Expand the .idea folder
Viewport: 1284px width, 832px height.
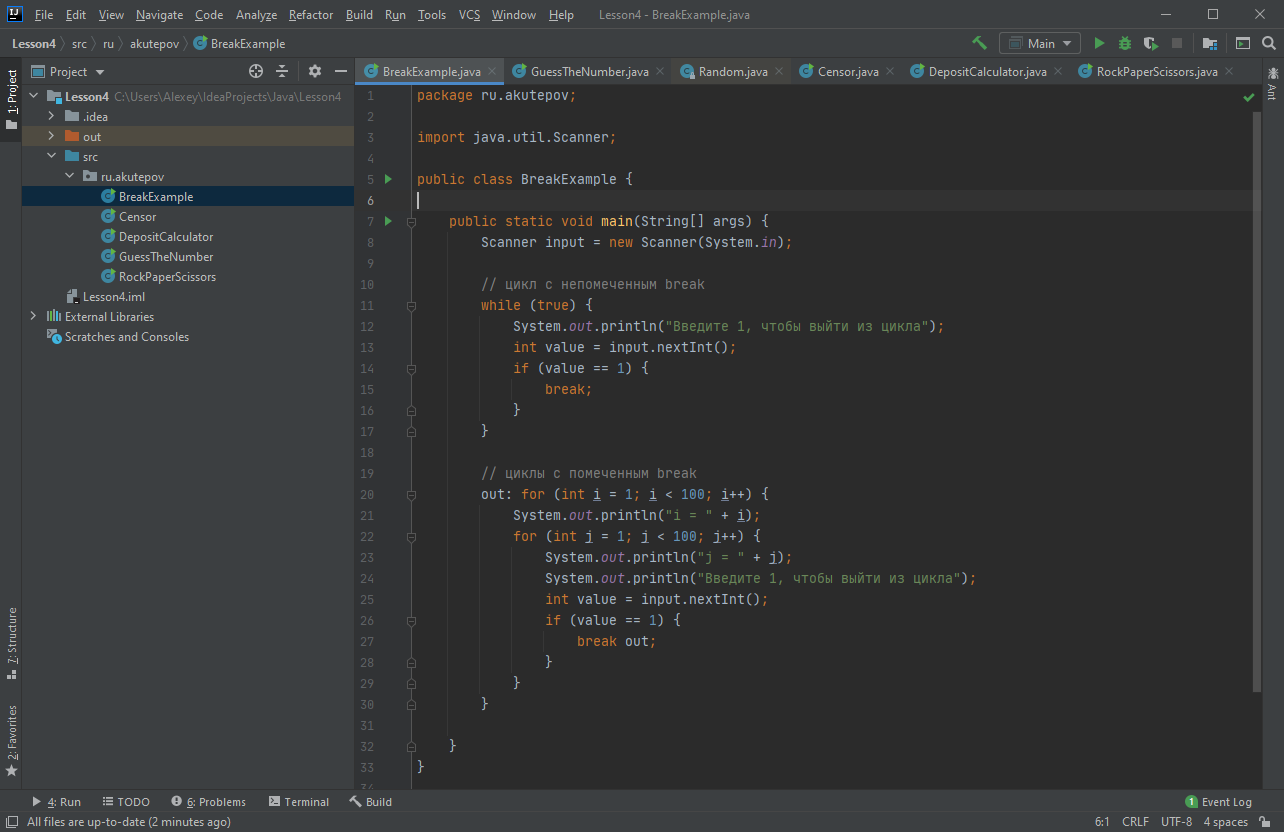(x=51, y=116)
